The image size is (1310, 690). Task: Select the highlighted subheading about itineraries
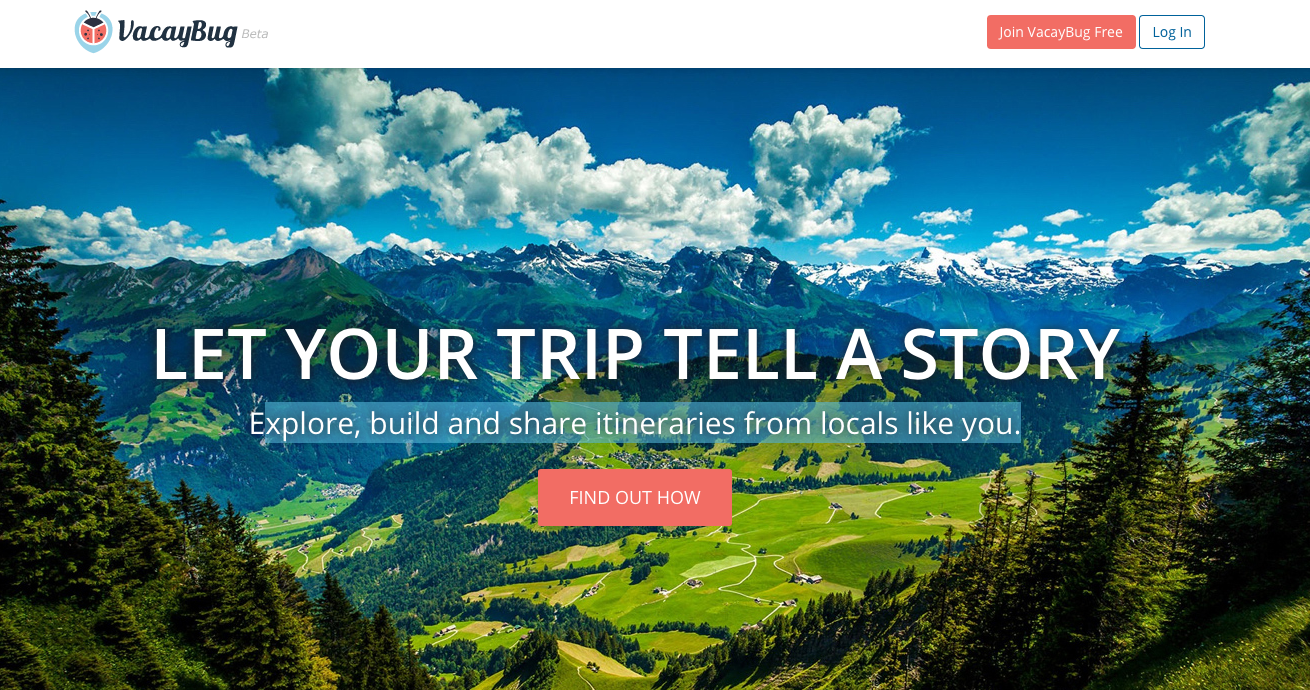635,423
